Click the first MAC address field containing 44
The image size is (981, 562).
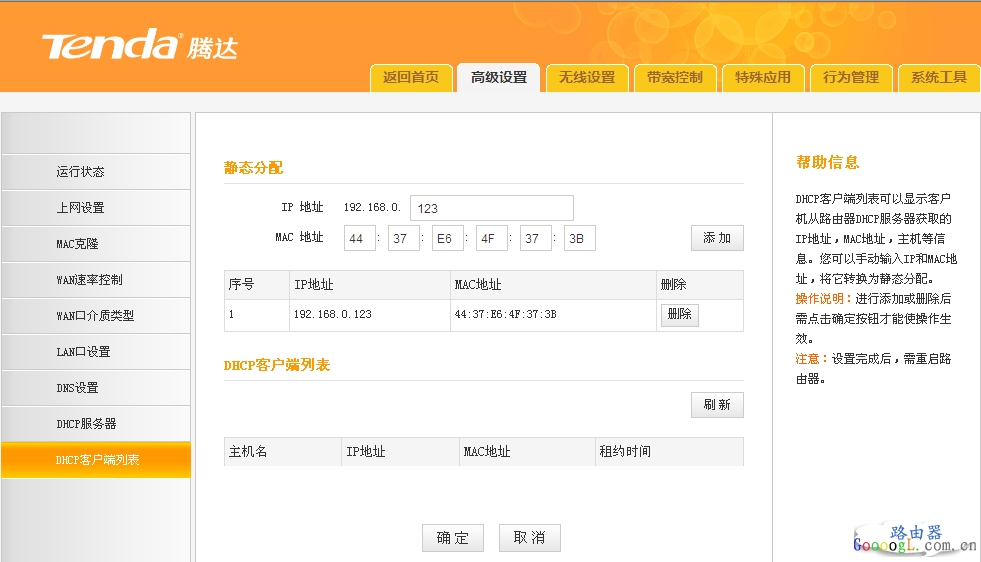click(x=360, y=239)
